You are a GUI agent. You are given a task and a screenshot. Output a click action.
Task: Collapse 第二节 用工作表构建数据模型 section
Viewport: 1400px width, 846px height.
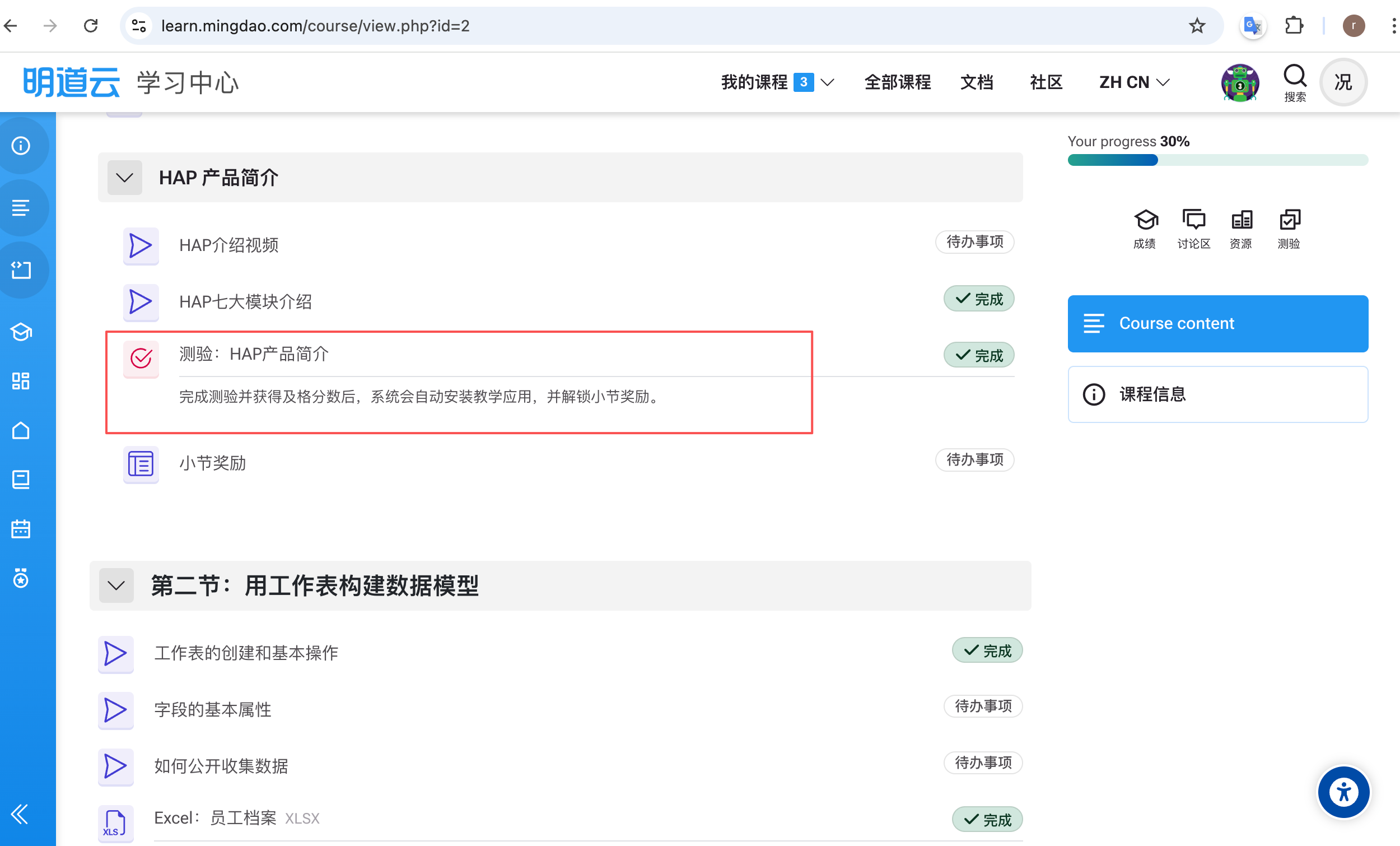pos(116,585)
